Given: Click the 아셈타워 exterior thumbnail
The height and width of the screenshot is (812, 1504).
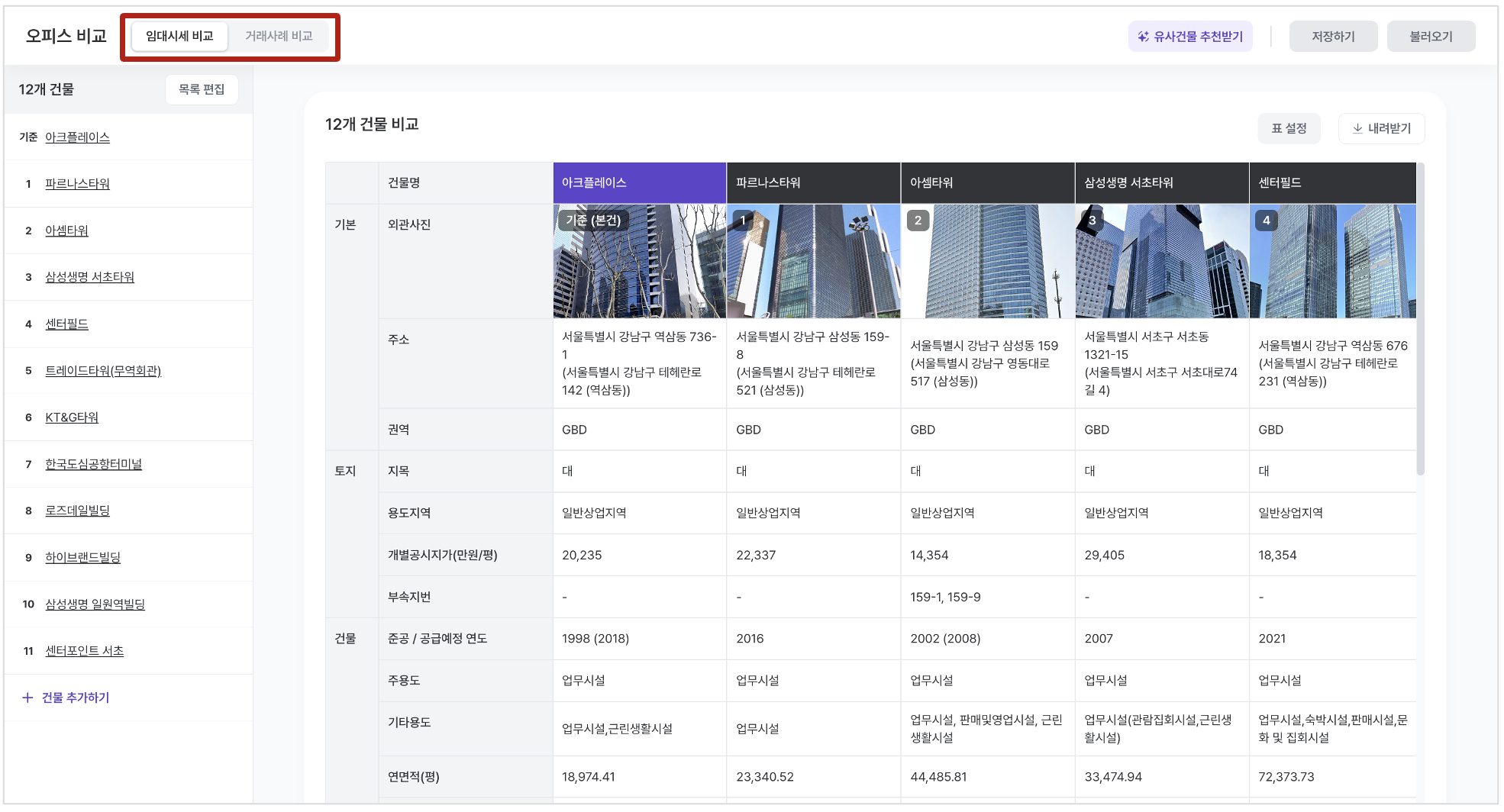Looking at the screenshot, I should point(987,261).
